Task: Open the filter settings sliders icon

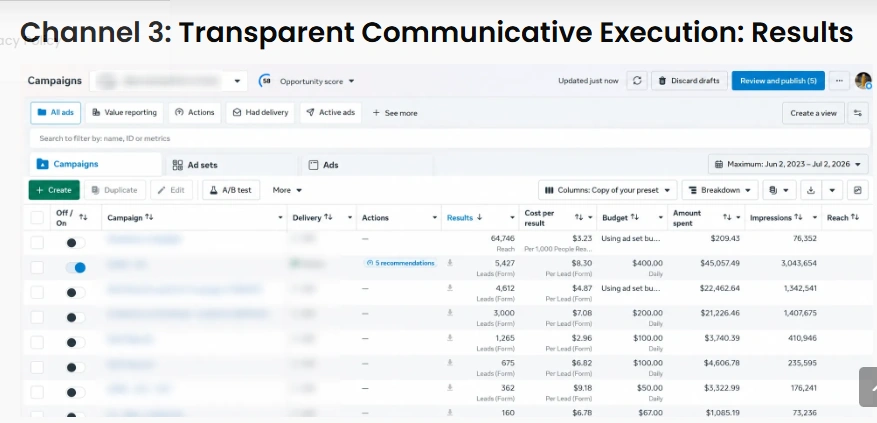Action: [x=857, y=113]
